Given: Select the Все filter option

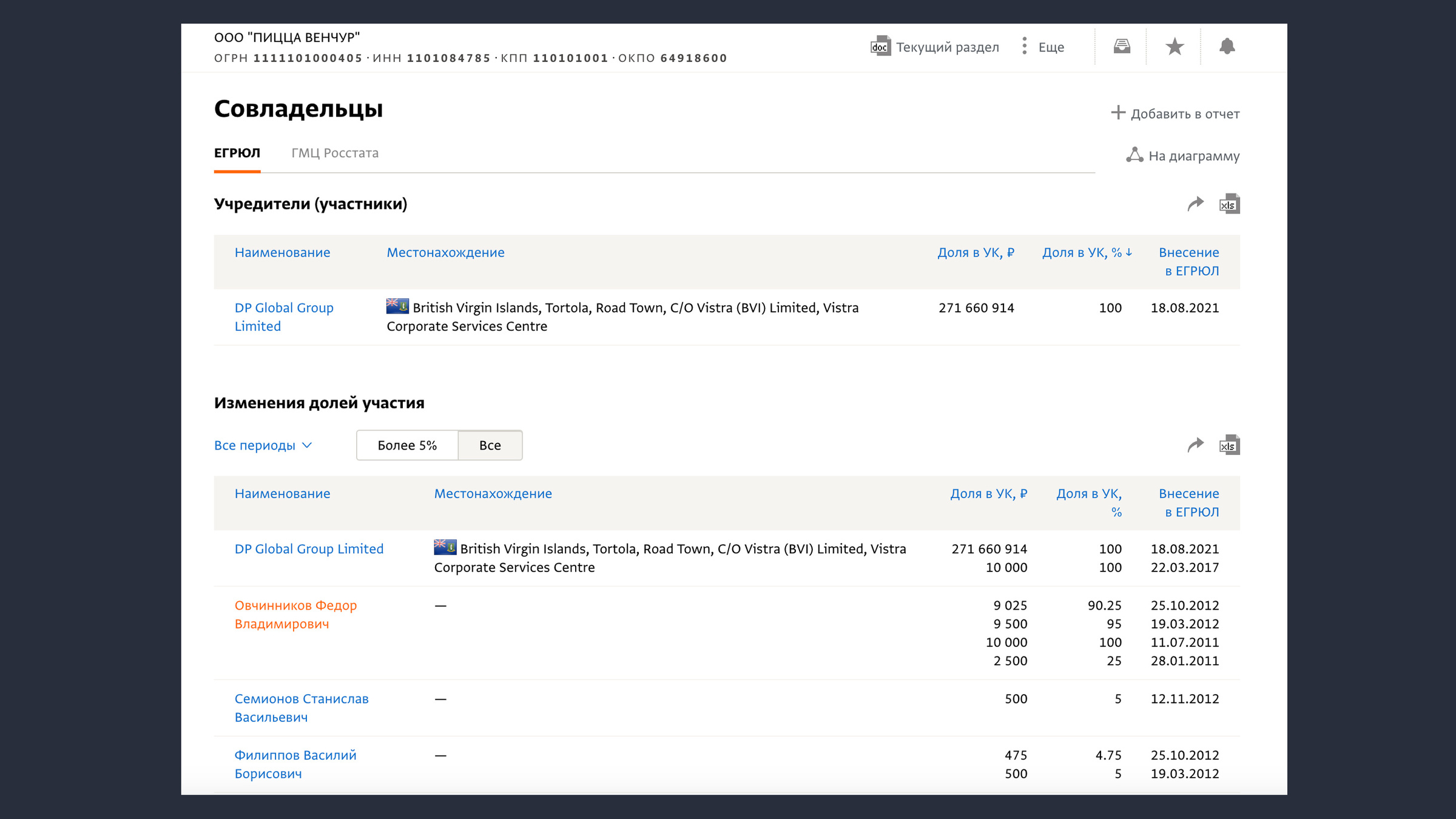Looking at the screenshot, I should [x=490, y=445].
